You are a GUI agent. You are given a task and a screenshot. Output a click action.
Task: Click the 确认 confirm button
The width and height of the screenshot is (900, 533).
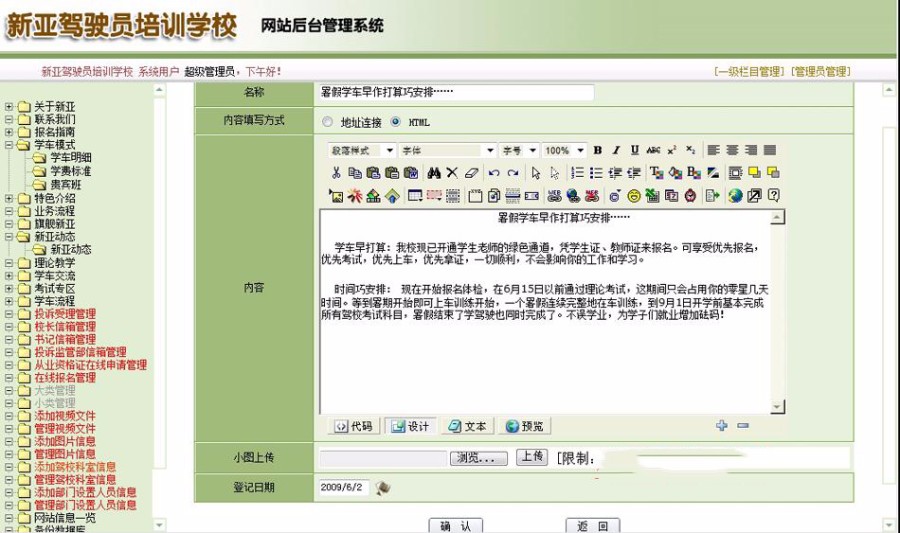(x=456, y=526)
